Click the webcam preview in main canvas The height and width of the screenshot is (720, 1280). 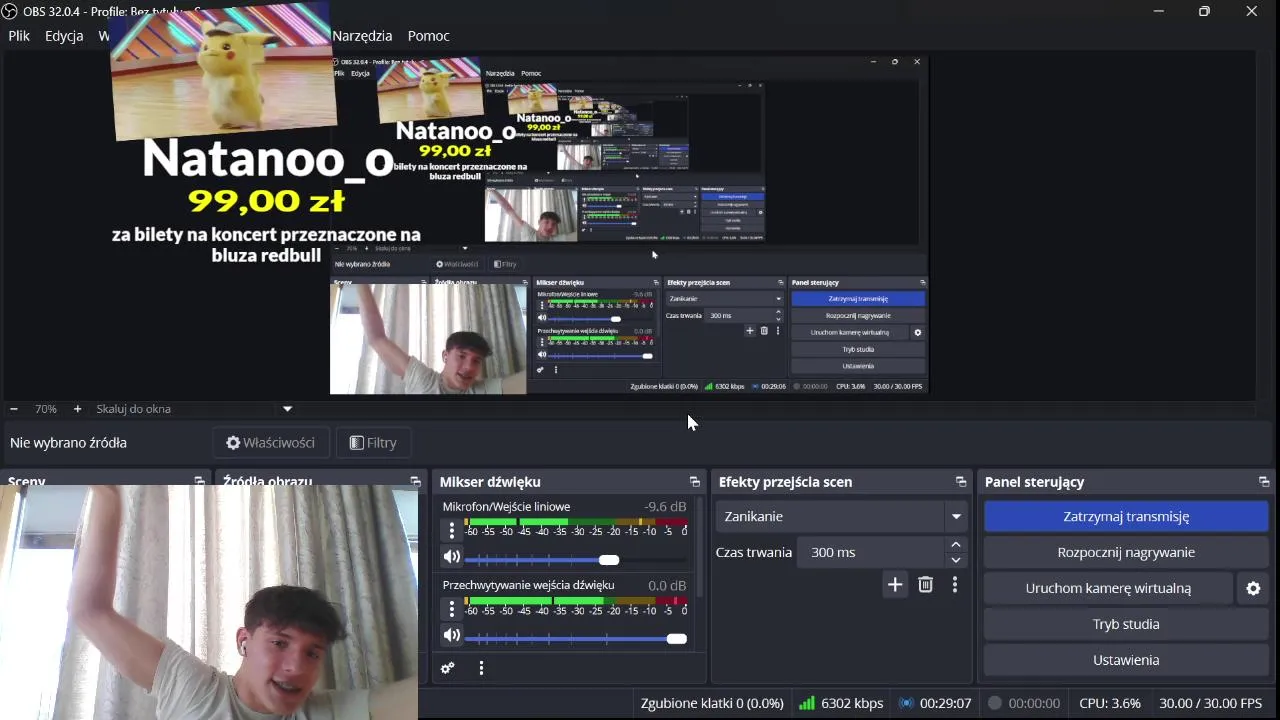coord(428,339)
